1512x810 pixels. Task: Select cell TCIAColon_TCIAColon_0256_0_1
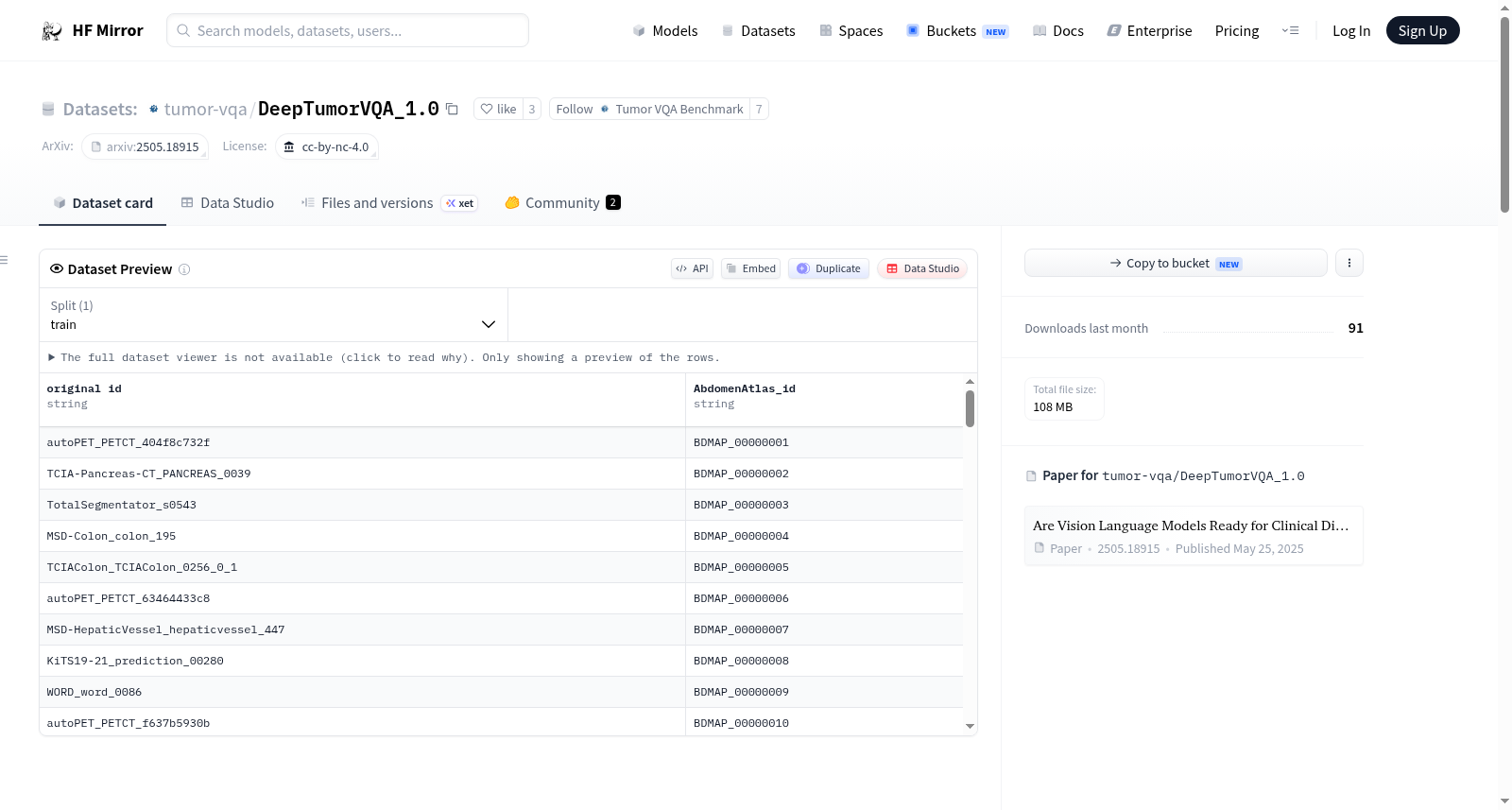362,567
